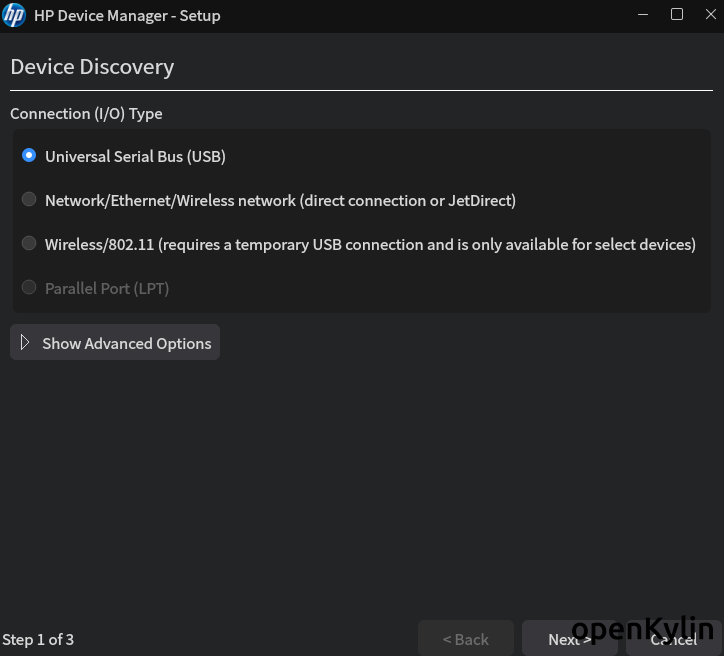
Task: Click the Device Discovery heading
Action: point(92,67)
